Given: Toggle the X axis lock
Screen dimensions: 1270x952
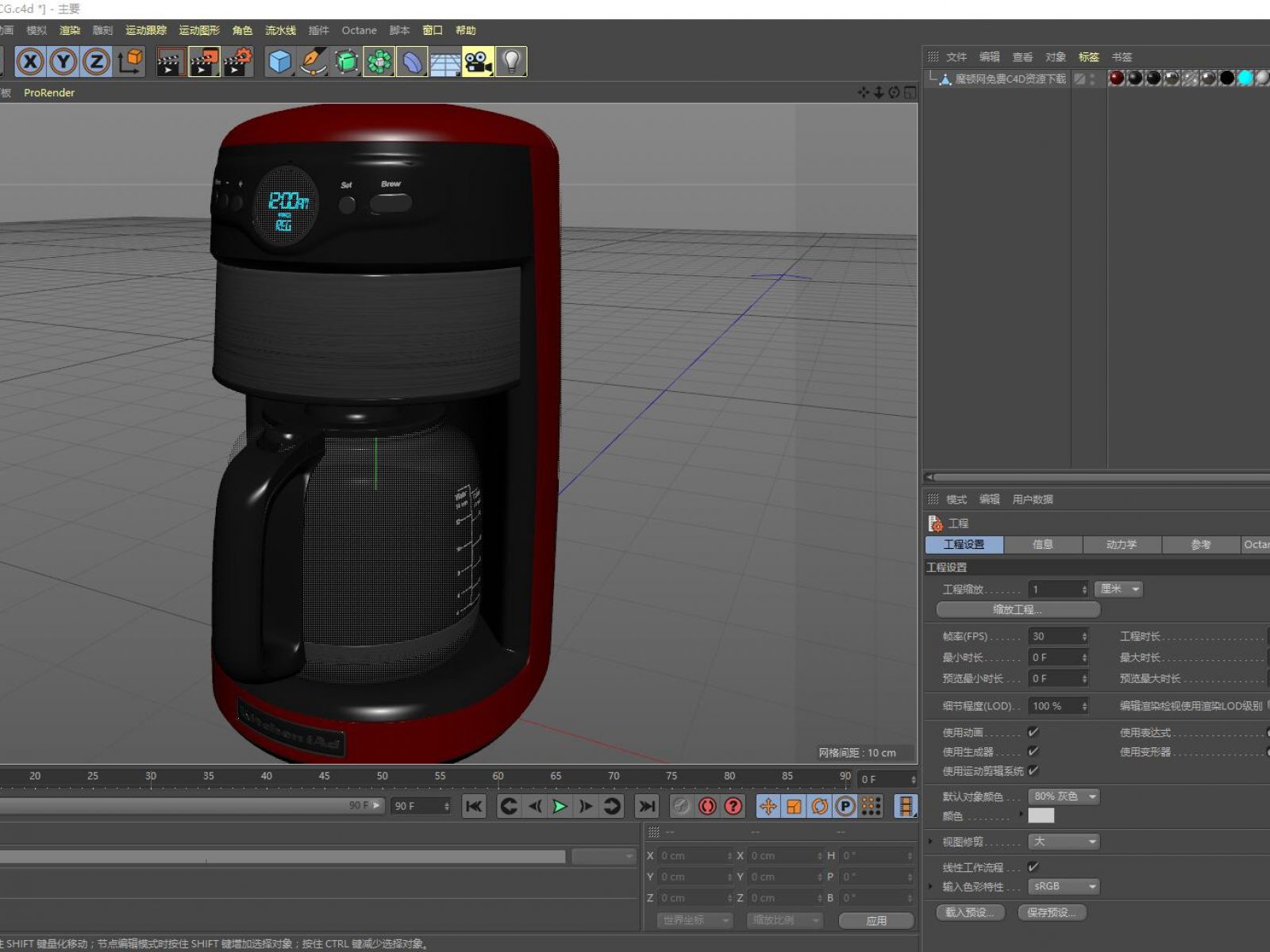Looking at the screenshot, I should point(30,61).
